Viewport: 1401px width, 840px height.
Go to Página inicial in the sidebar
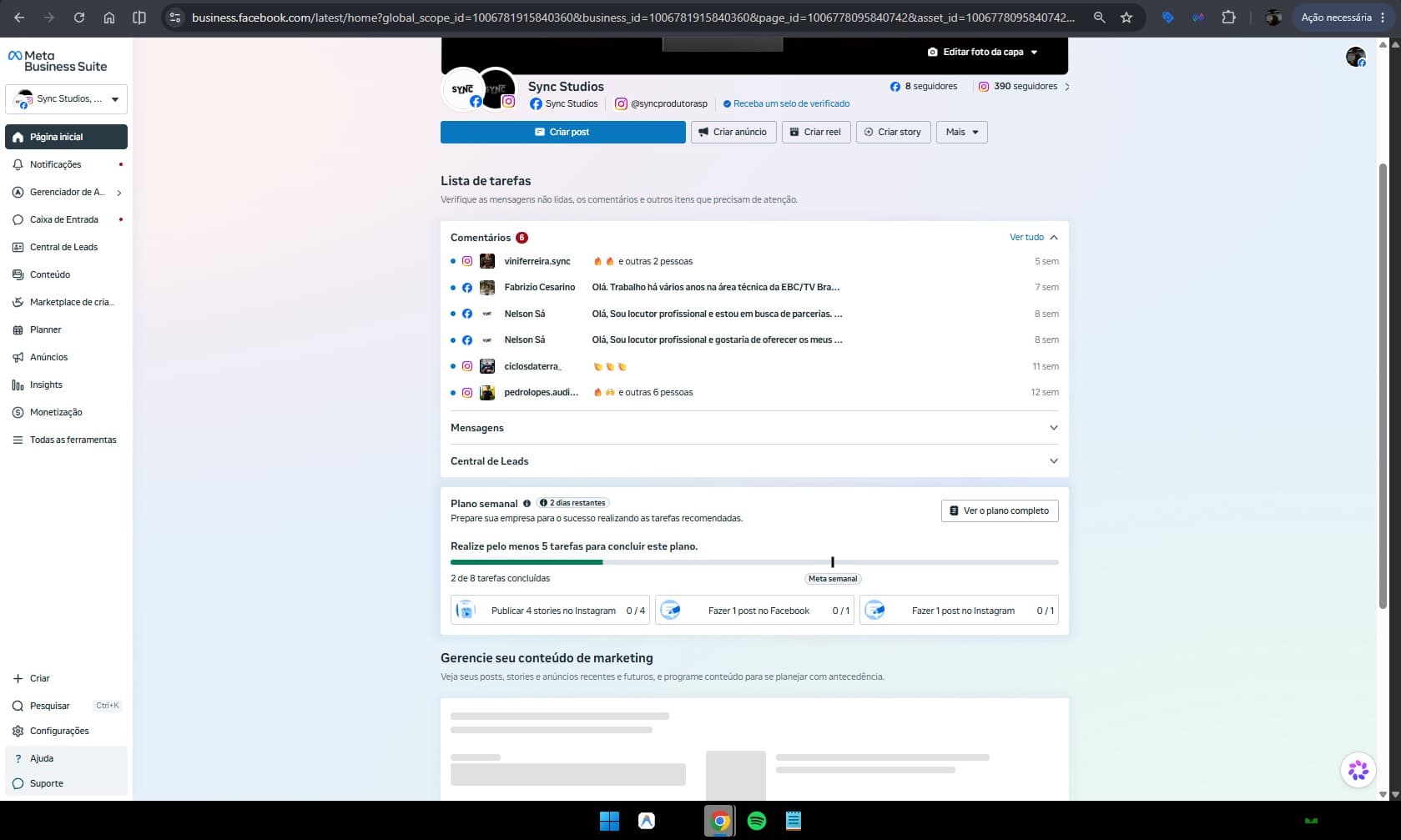[66, 137]
